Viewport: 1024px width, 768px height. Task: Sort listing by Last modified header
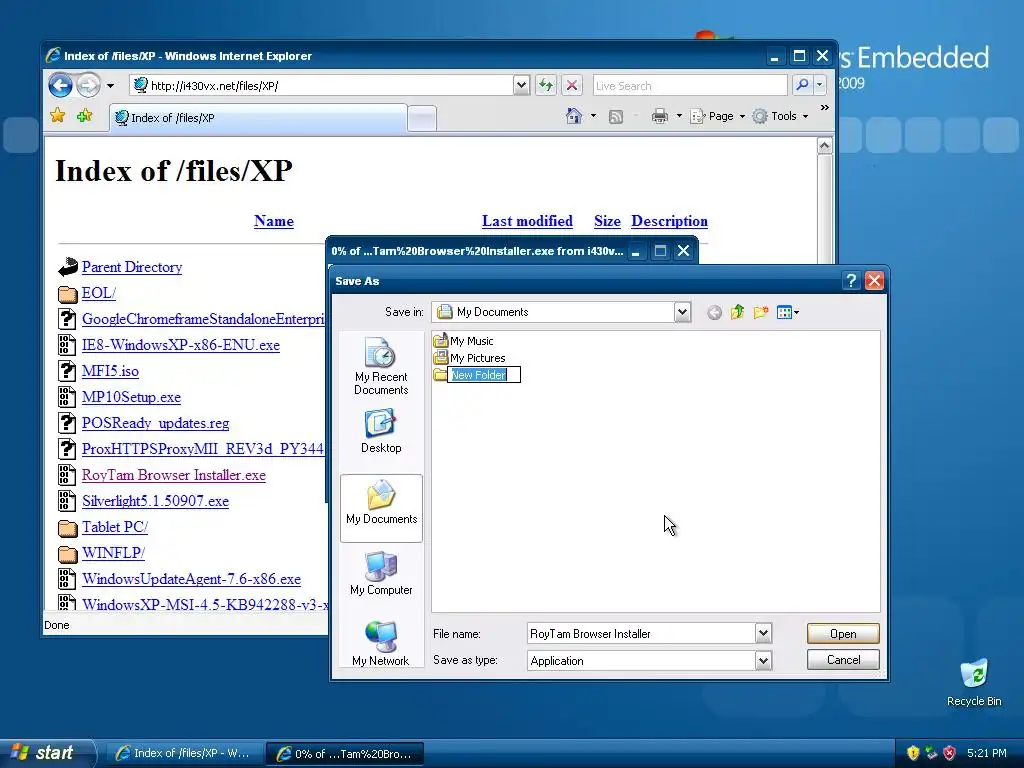(x=527, y=221)
